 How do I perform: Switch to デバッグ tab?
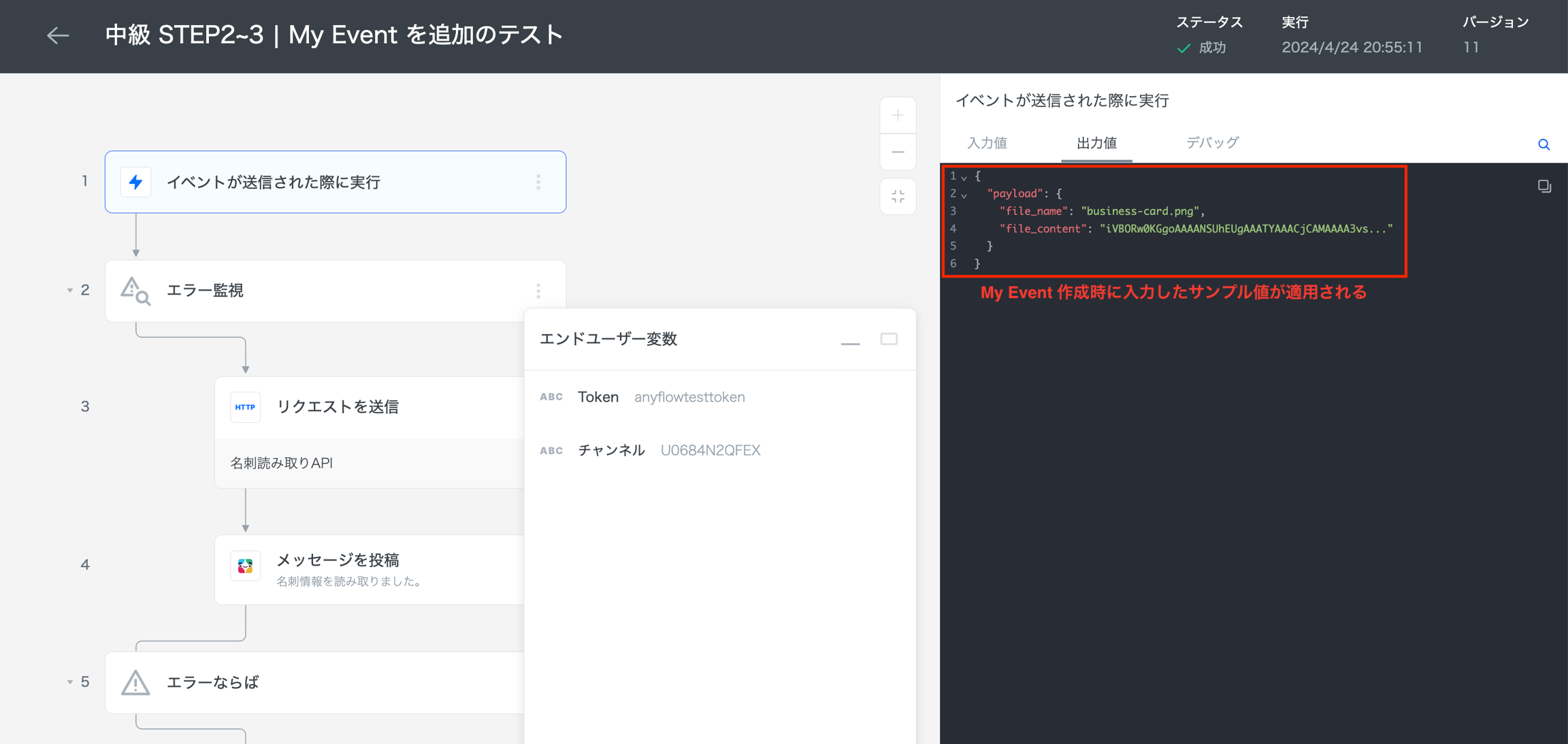click(1211, 143)
